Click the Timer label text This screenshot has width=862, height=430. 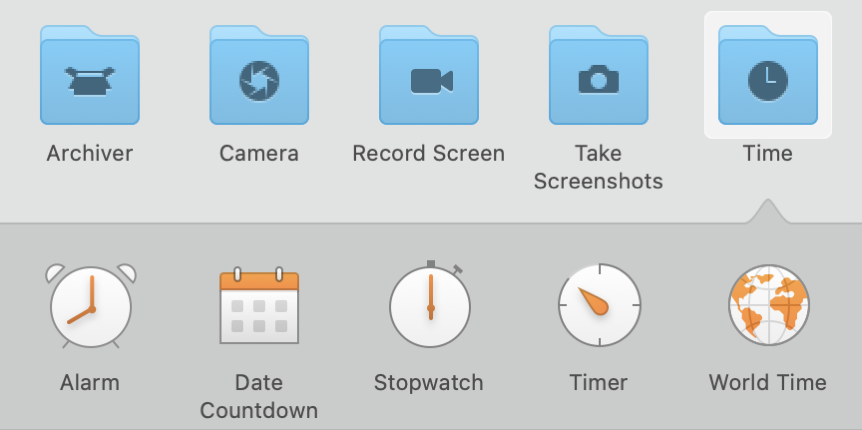(598, 383)
